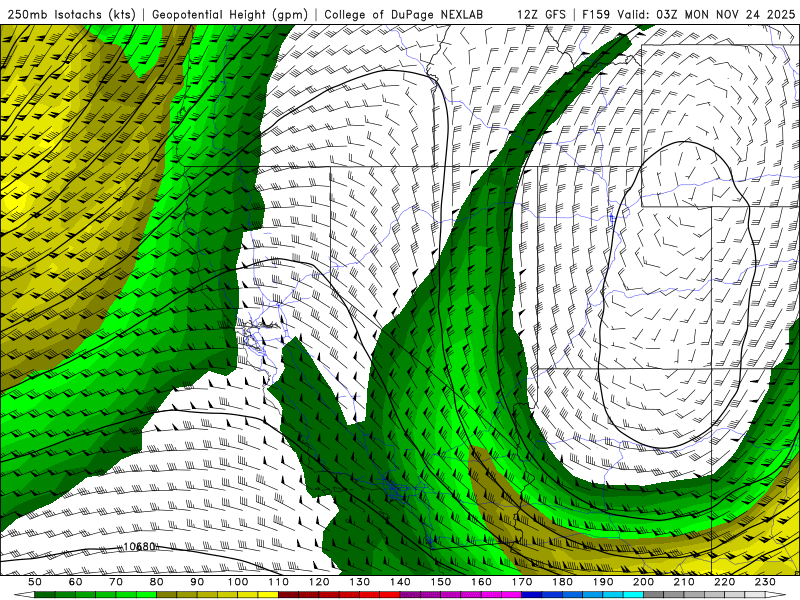This screenshot has width=800, height=600.
Task: Click 'College of DuPage NEXLAB' header text
Action: click(x=404, y=14)
